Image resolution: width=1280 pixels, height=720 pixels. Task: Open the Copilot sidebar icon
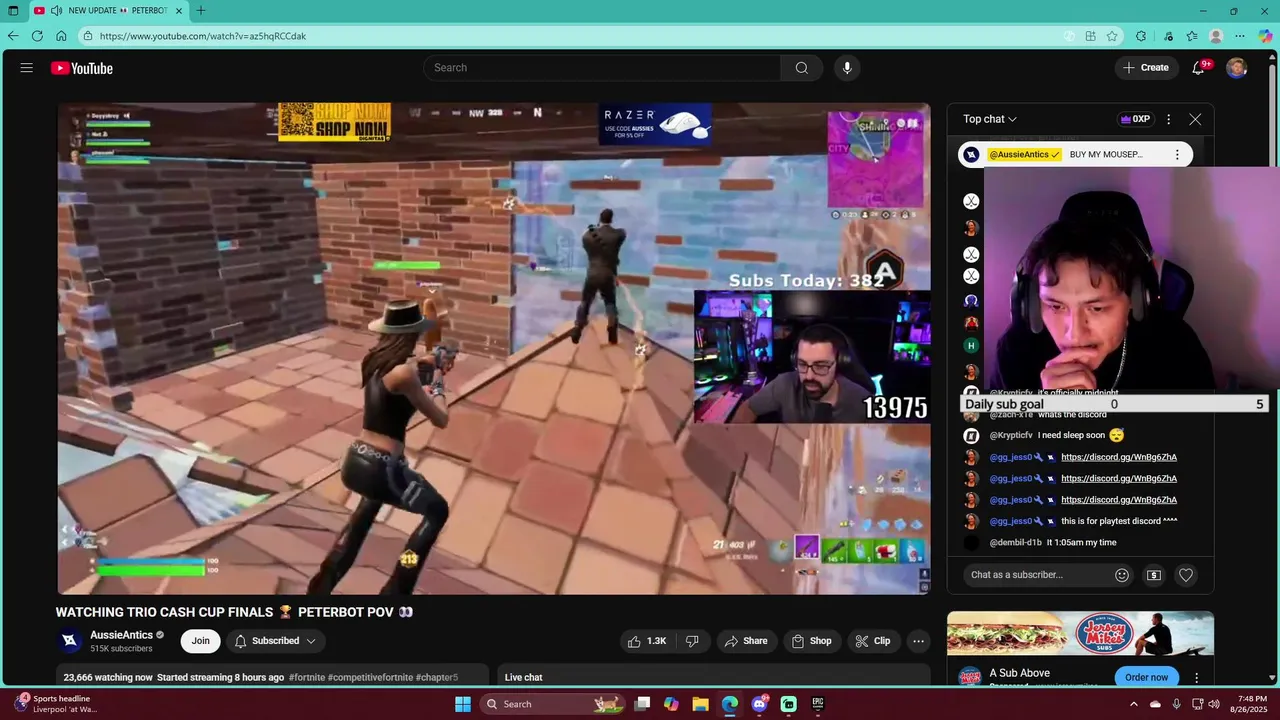(x=1265, y=36)
